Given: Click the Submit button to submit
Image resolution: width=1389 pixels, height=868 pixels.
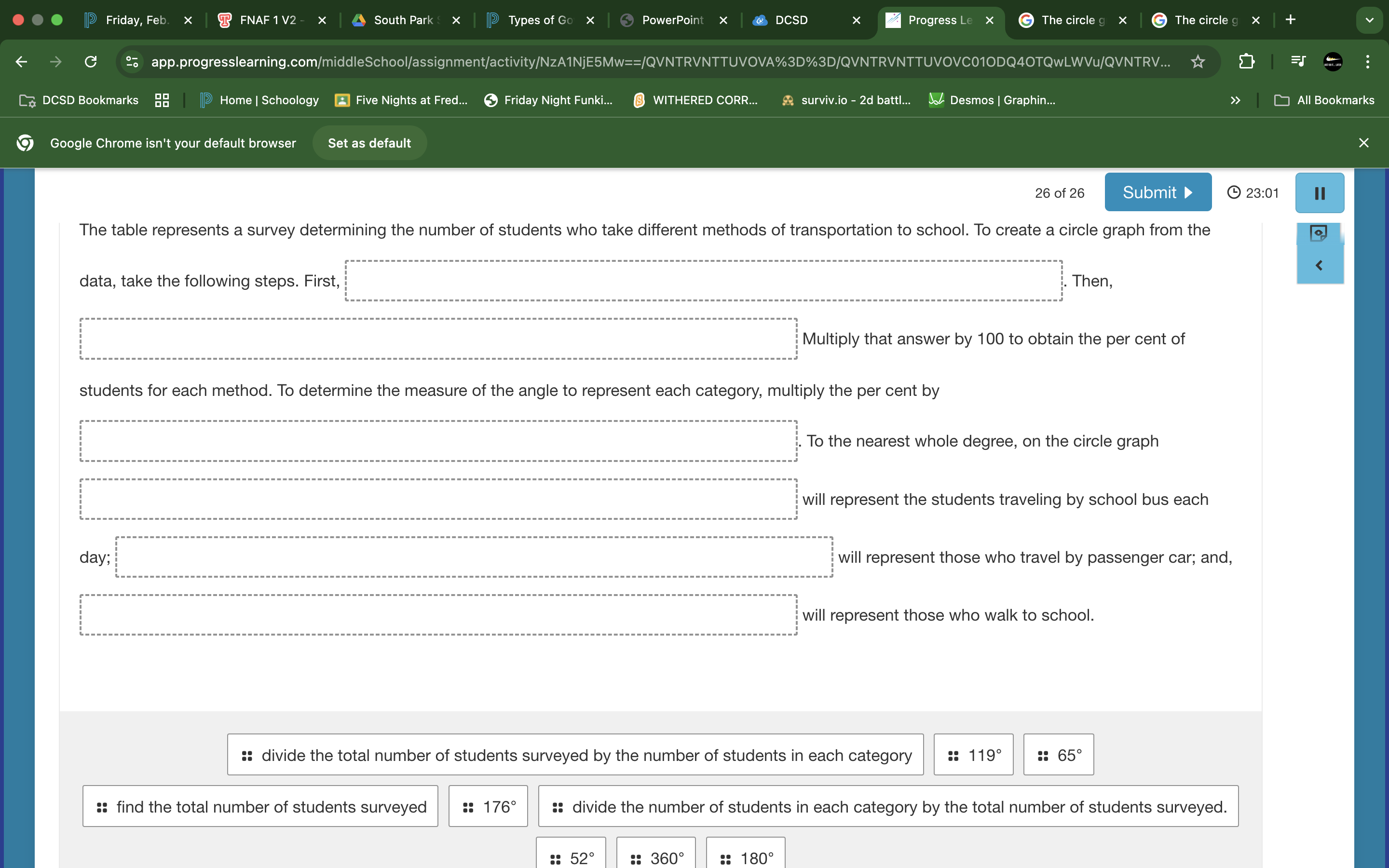Looking at the screenshot, I should (x=1155, y=192).
